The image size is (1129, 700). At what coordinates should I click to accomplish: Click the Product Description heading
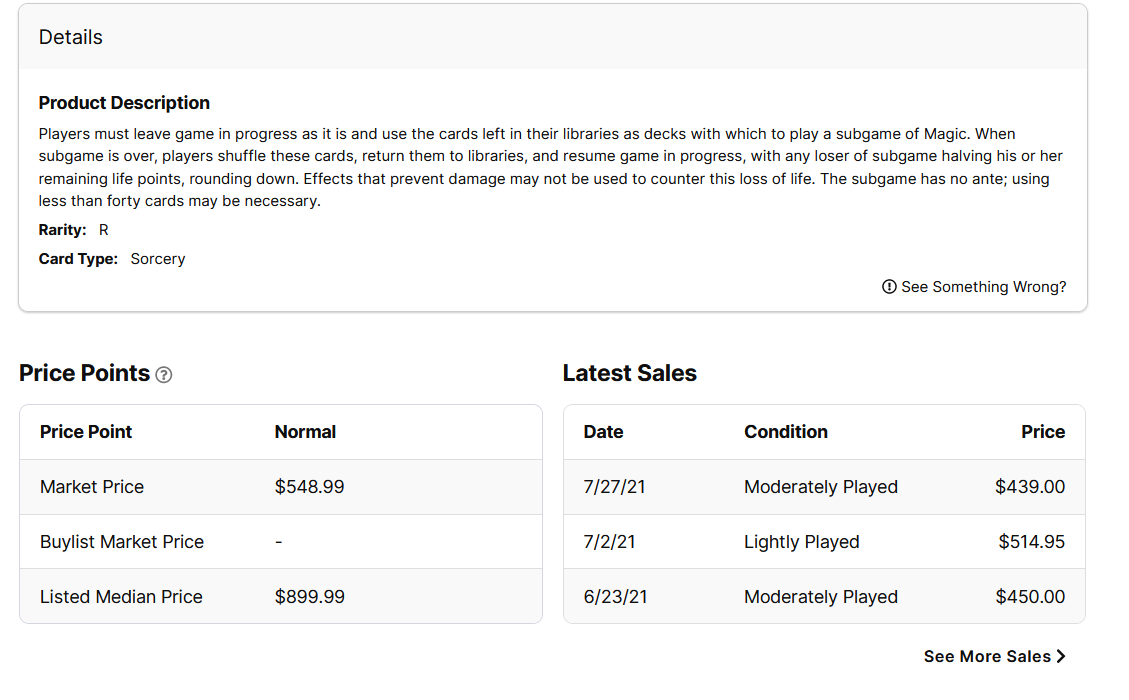[124, 103]
